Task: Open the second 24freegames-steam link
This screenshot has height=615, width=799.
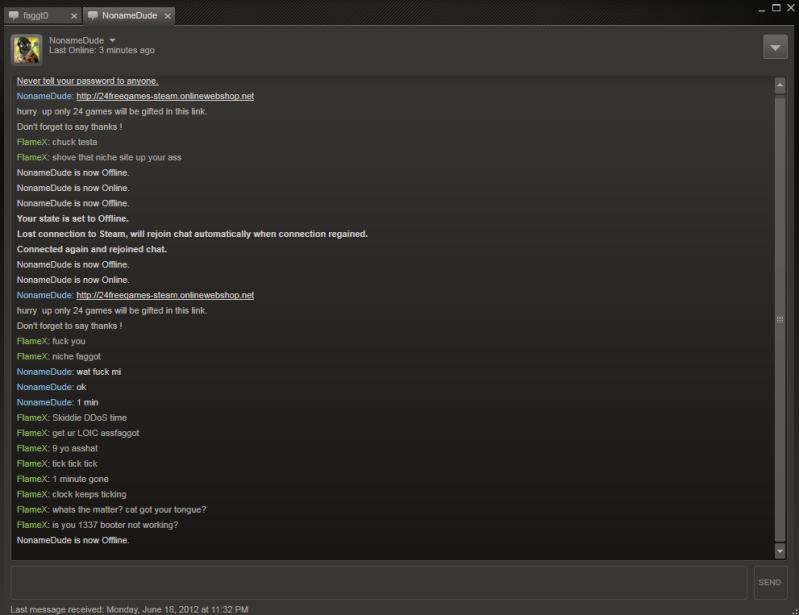Action: point(165,295)
